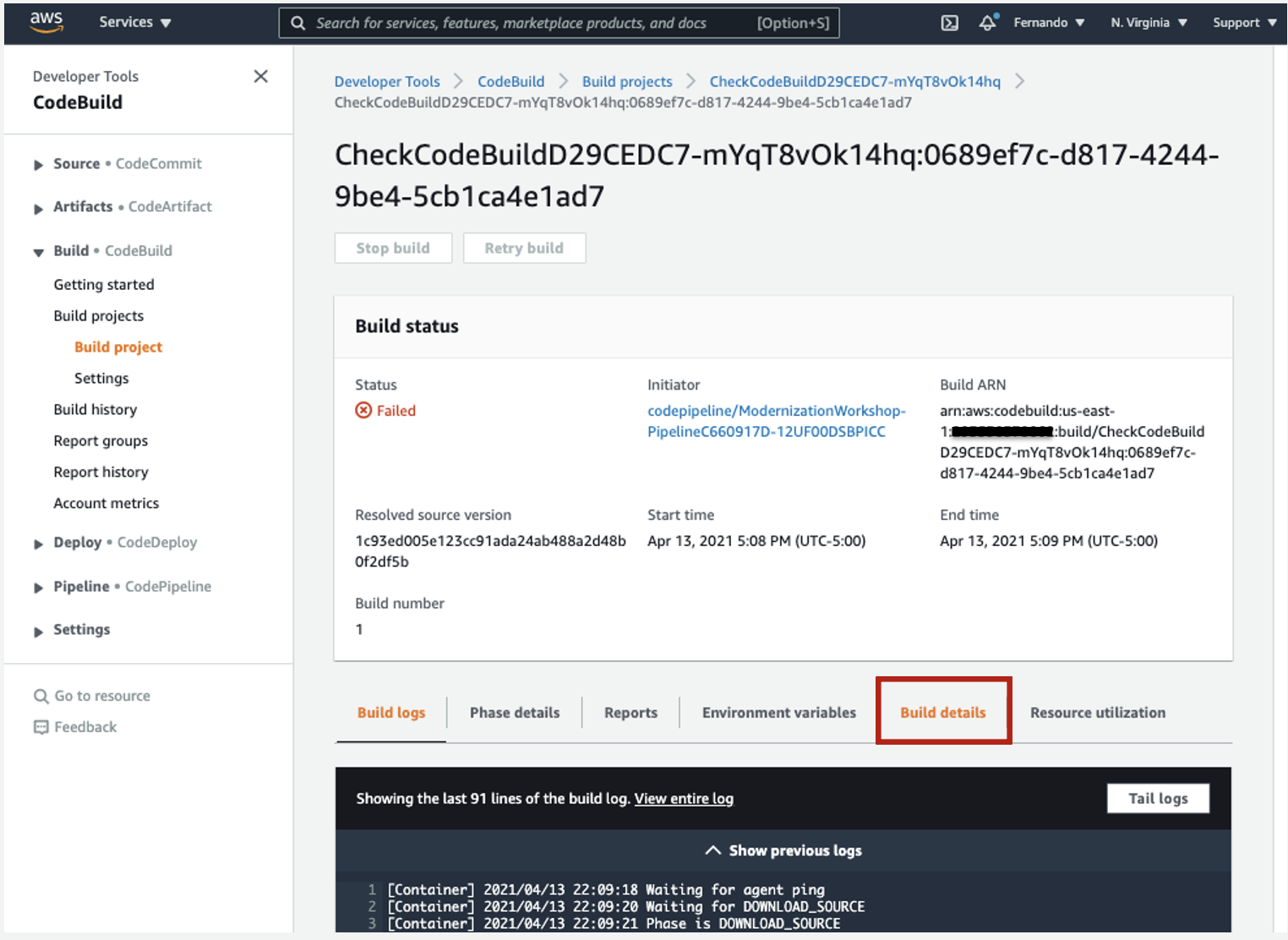Open the Services dropdown menu

pyautogui.click(x=135, y=22)
